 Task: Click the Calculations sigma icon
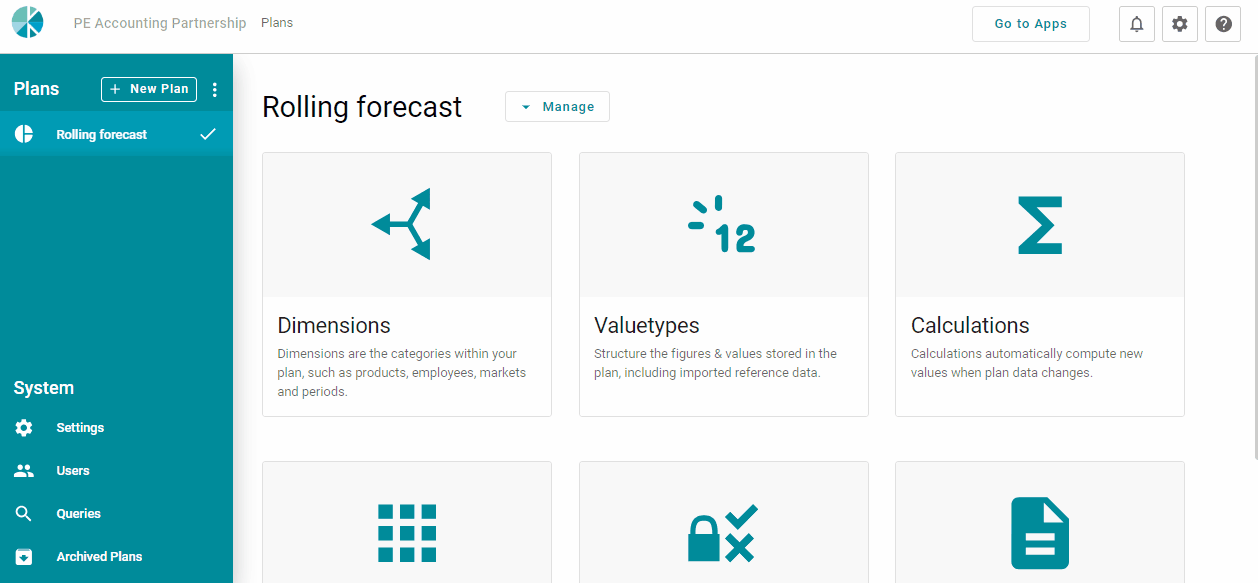[x=1039, y=224]
